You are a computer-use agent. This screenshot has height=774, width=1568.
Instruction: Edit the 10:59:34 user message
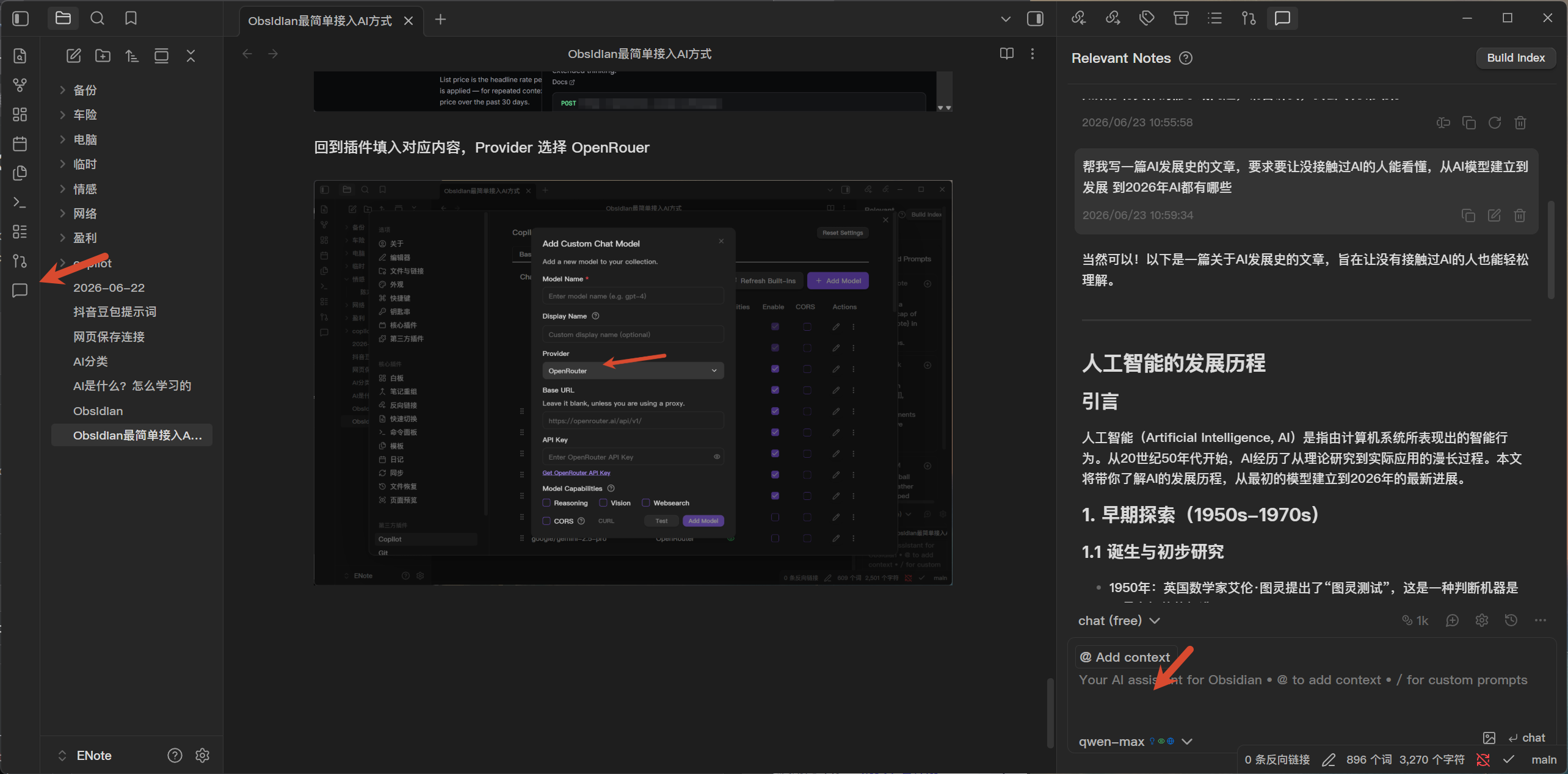(1494, 215)
